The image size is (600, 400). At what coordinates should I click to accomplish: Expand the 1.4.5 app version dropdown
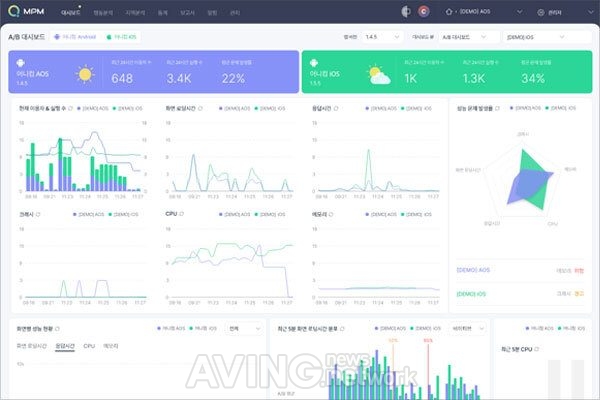[382, 37]
